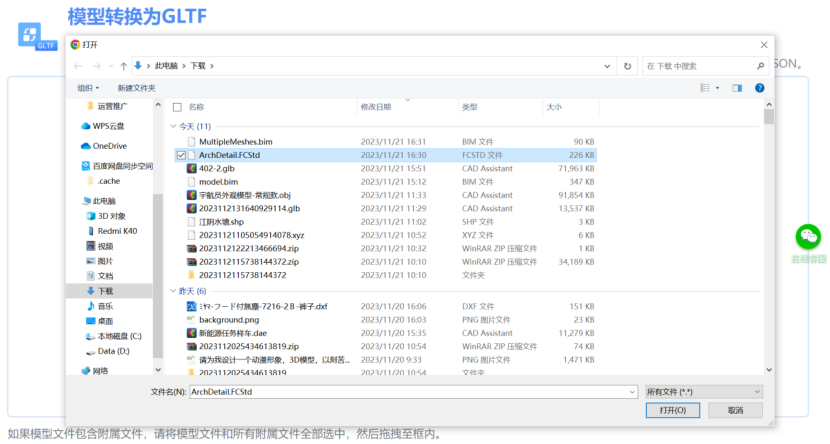Open the view options dropdown arrow
830x444 pixels.
718,88
